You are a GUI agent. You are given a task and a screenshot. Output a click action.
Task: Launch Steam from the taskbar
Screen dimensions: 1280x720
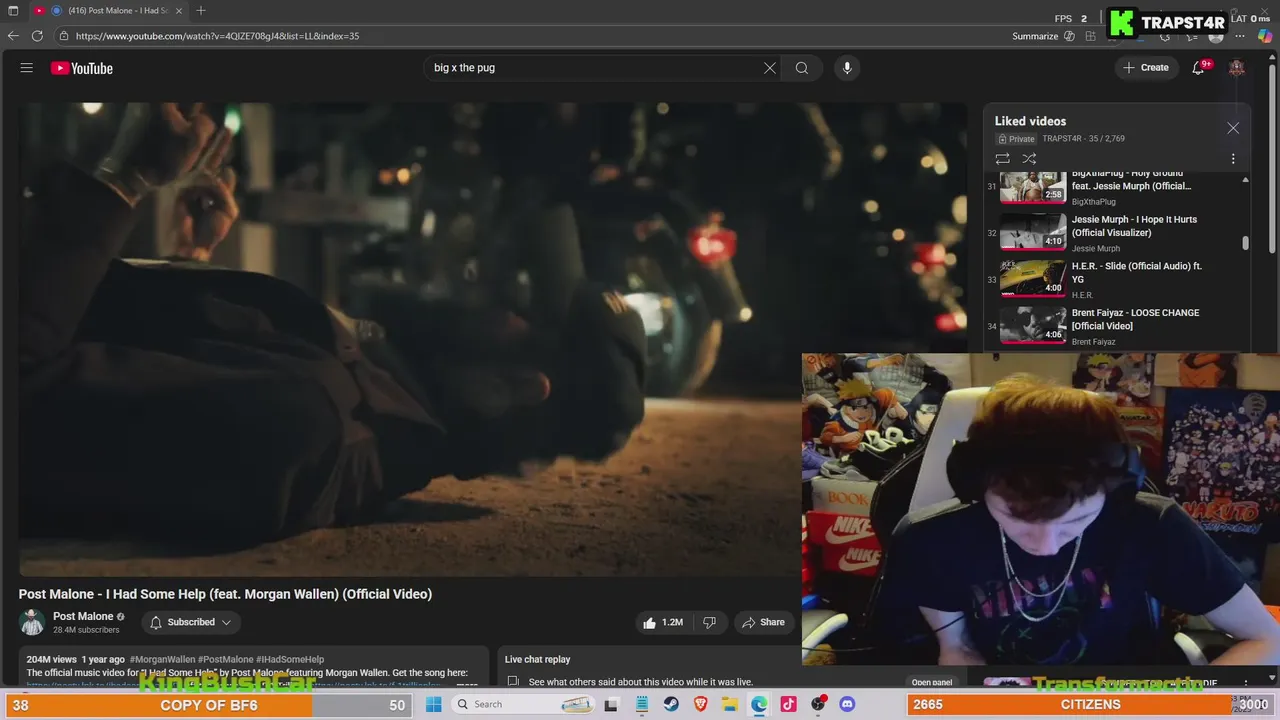coord(671,704)
